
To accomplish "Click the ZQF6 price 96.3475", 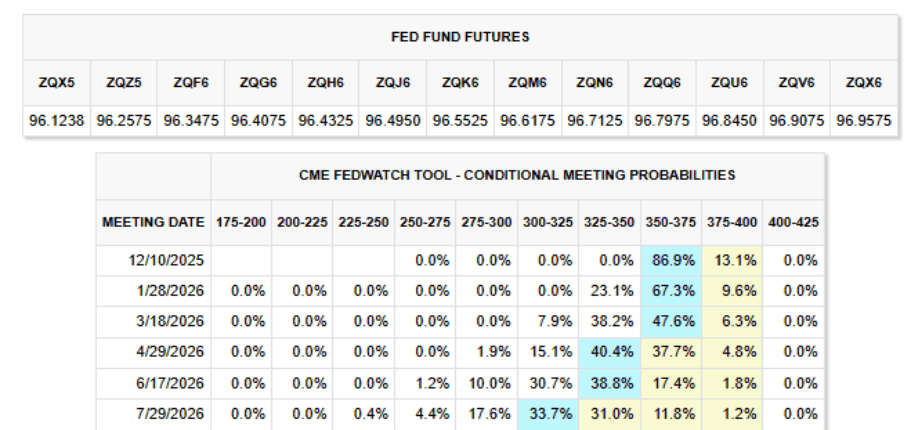I will (191, 118).
